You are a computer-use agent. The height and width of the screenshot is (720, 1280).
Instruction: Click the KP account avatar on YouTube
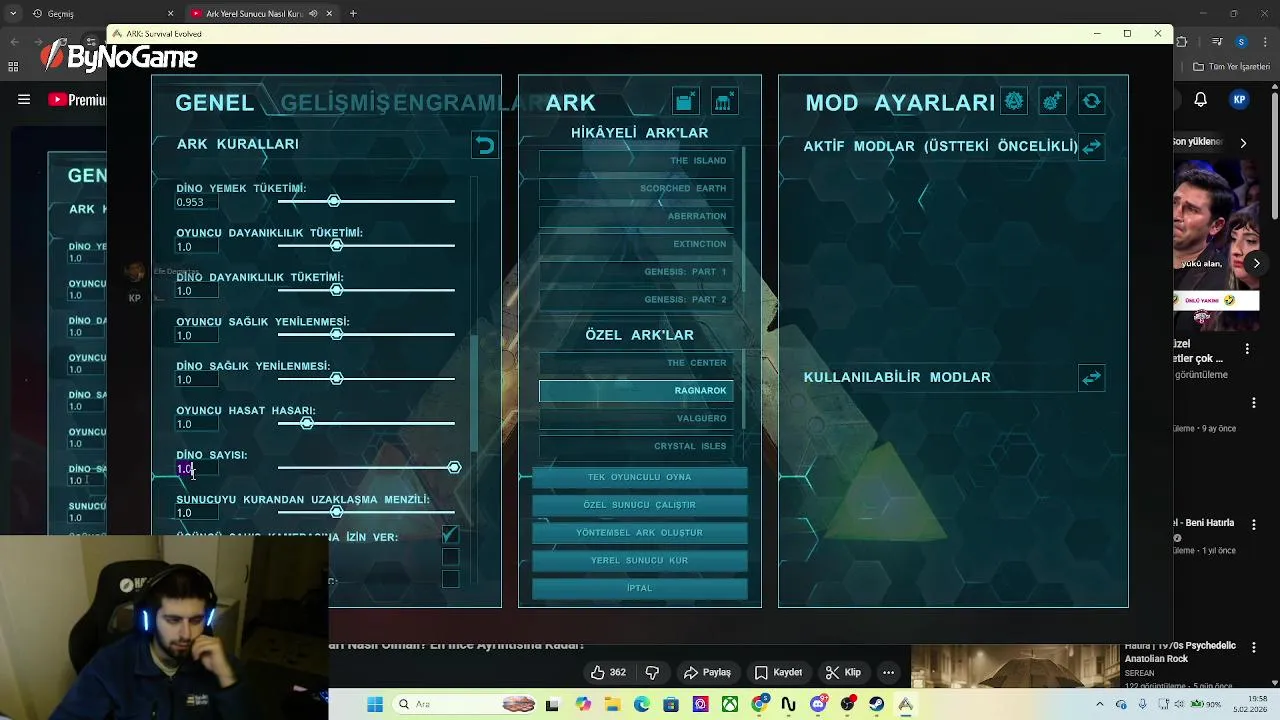(x=1240, y=99)
